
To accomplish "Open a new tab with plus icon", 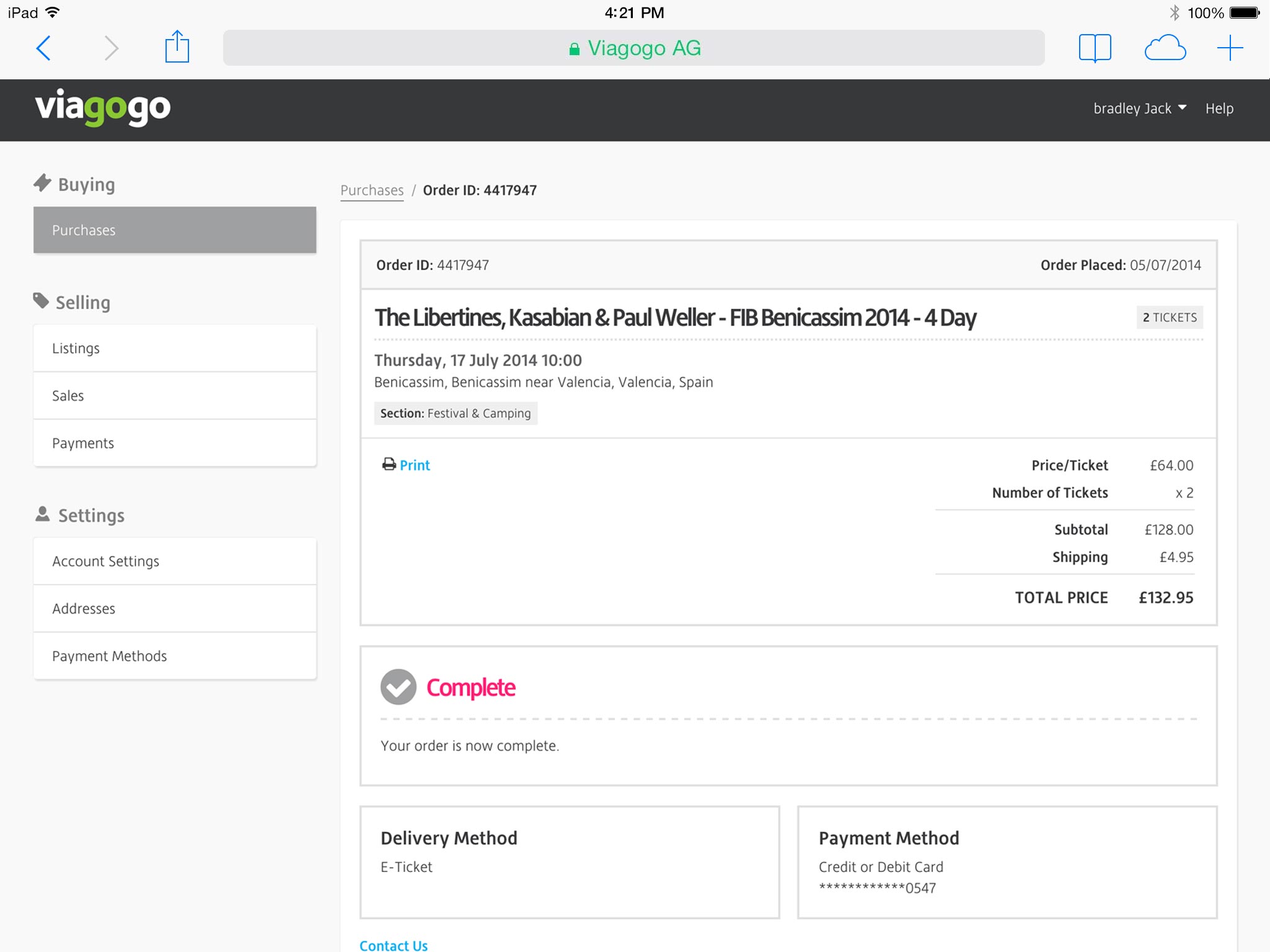I will pyautogui.click(x=1230, y=48).
